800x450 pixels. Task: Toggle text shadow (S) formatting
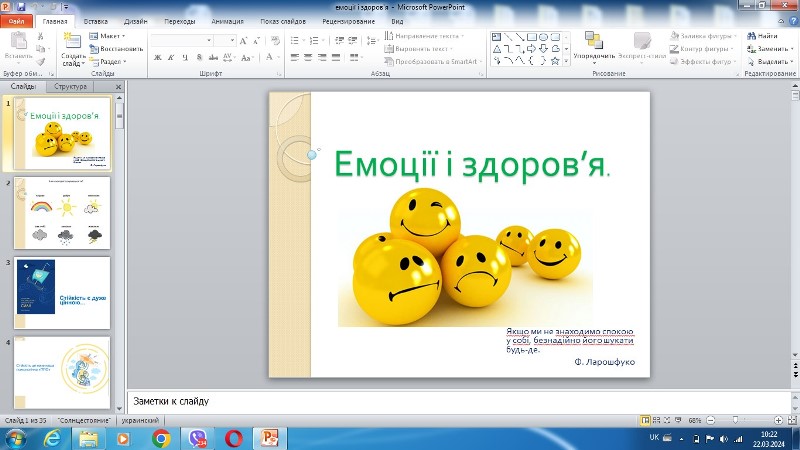199,58
